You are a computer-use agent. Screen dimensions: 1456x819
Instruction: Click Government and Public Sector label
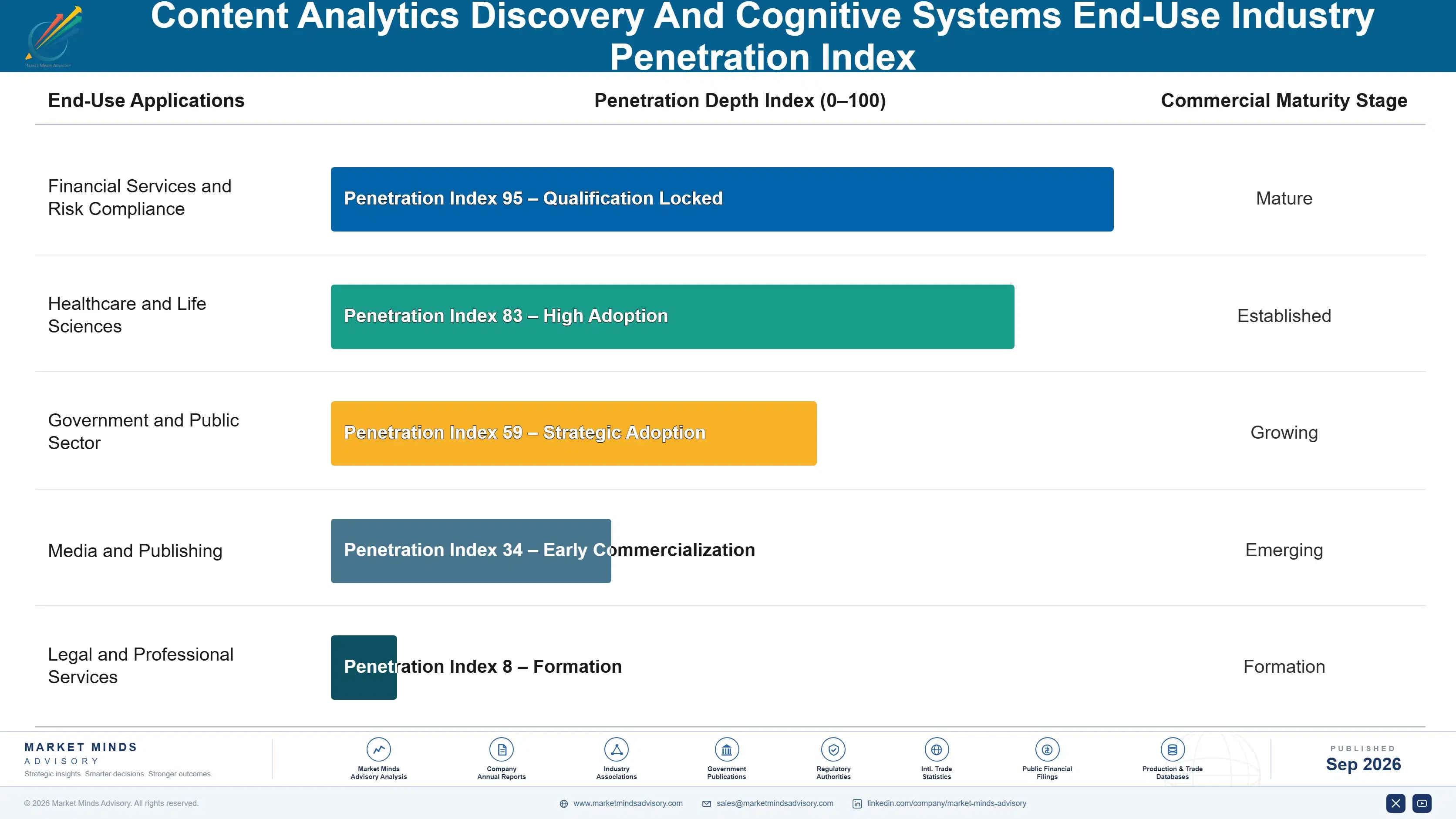[144, 432]
